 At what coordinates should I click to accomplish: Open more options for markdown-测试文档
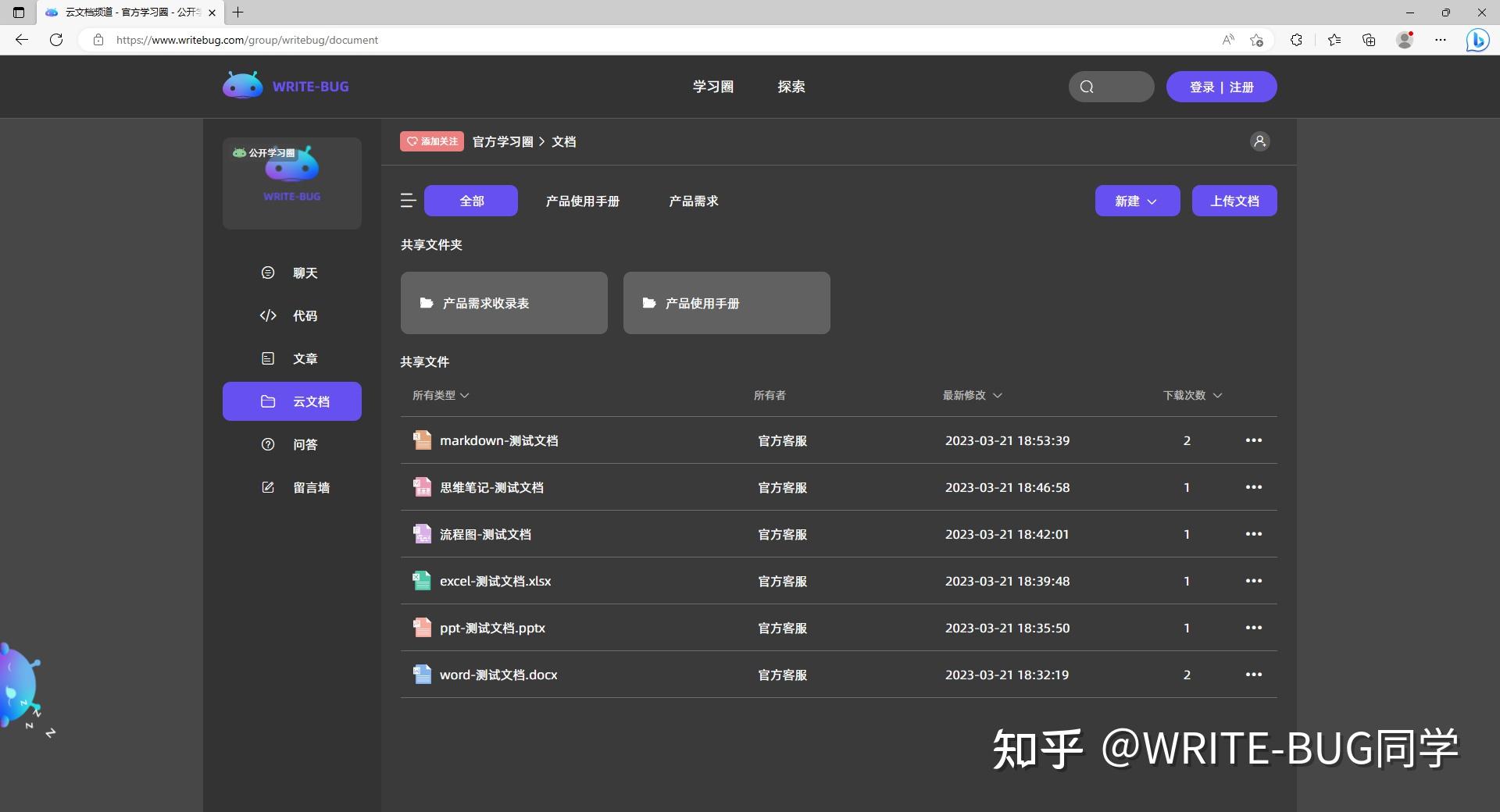[x=1254, y=440]
